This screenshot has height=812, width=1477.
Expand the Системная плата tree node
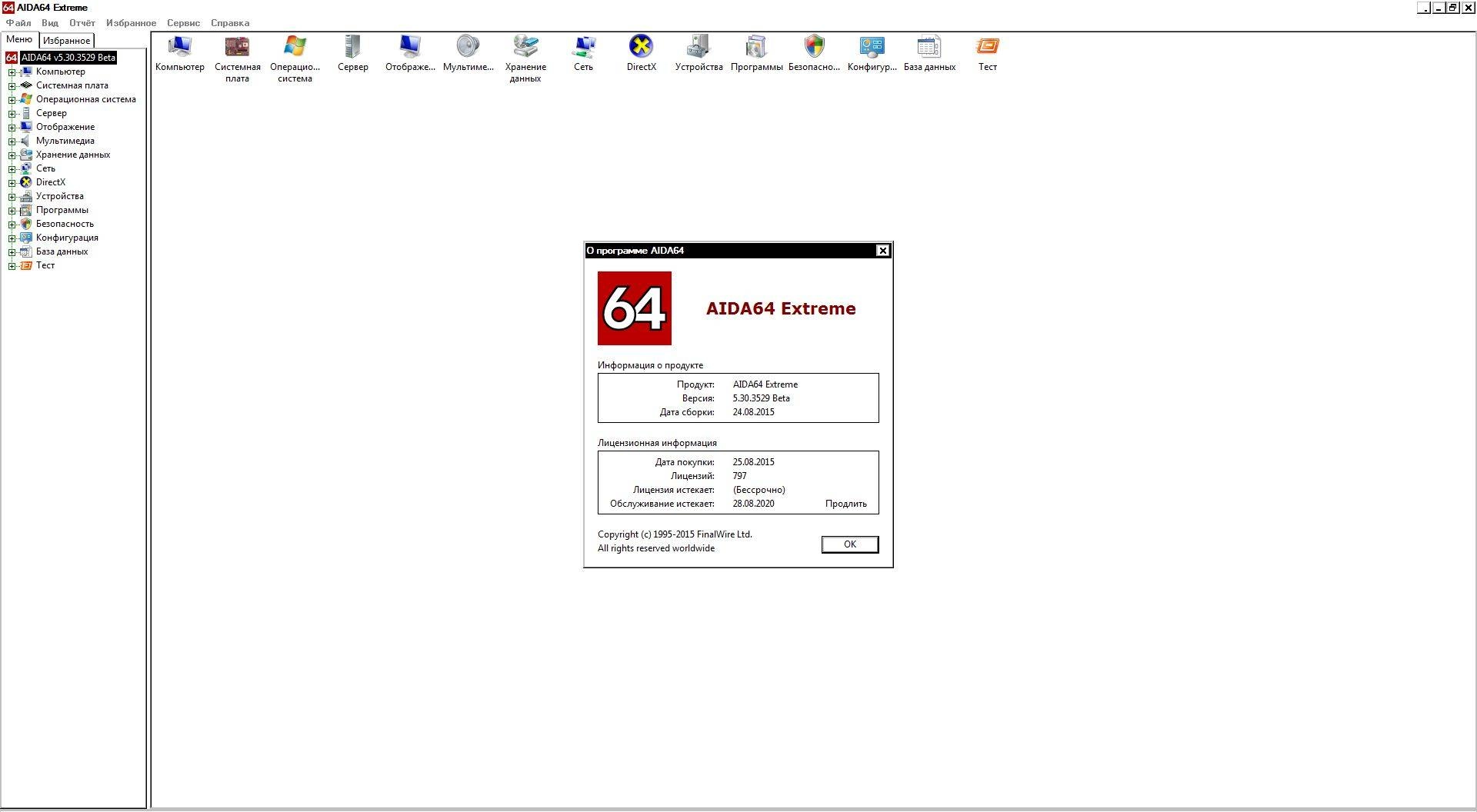(x=12, y=86)
